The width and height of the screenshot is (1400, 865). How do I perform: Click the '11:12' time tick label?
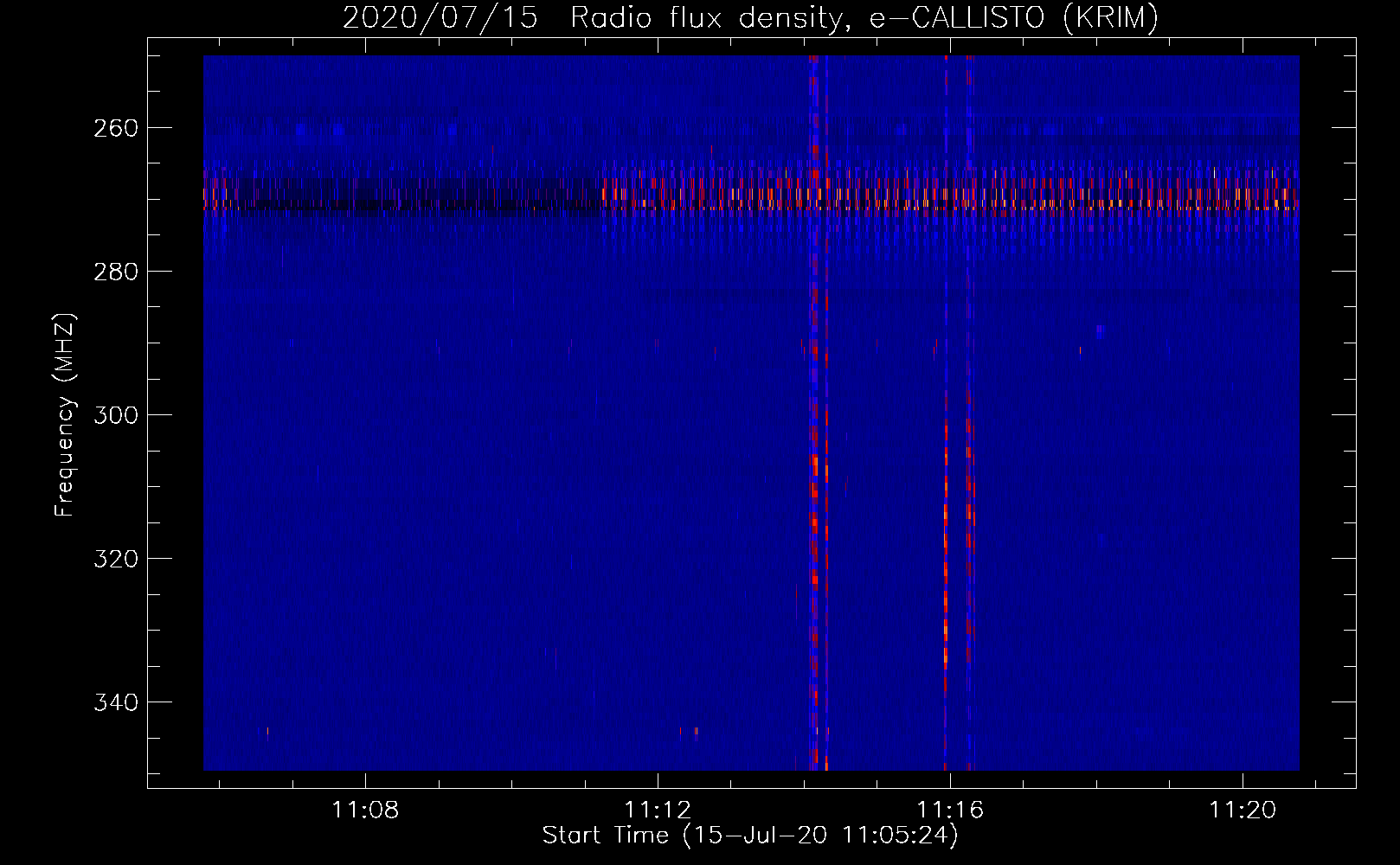click(658, 810)
